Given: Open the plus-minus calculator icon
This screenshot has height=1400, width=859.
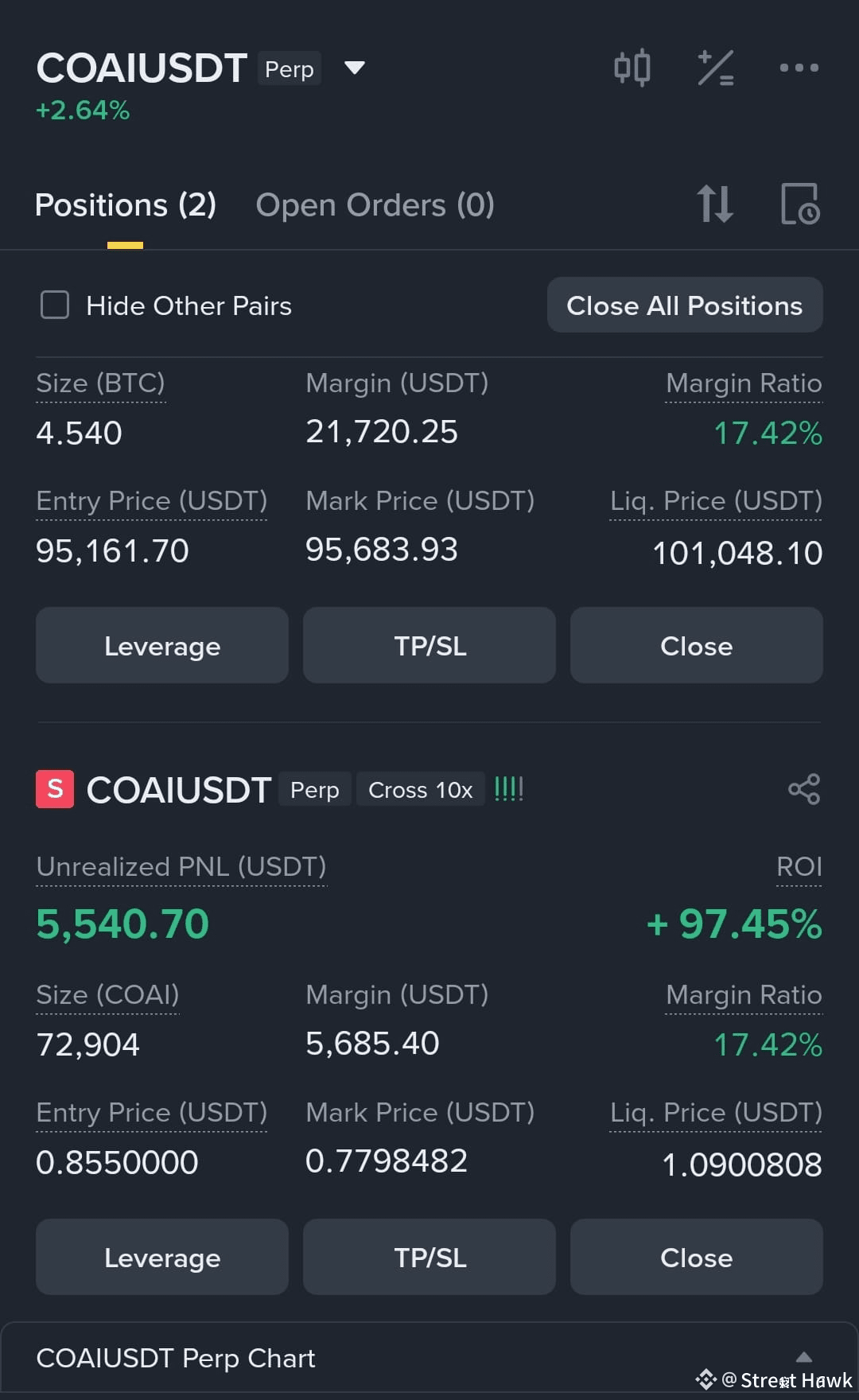Looking at the screenshot, I should 716,68.
